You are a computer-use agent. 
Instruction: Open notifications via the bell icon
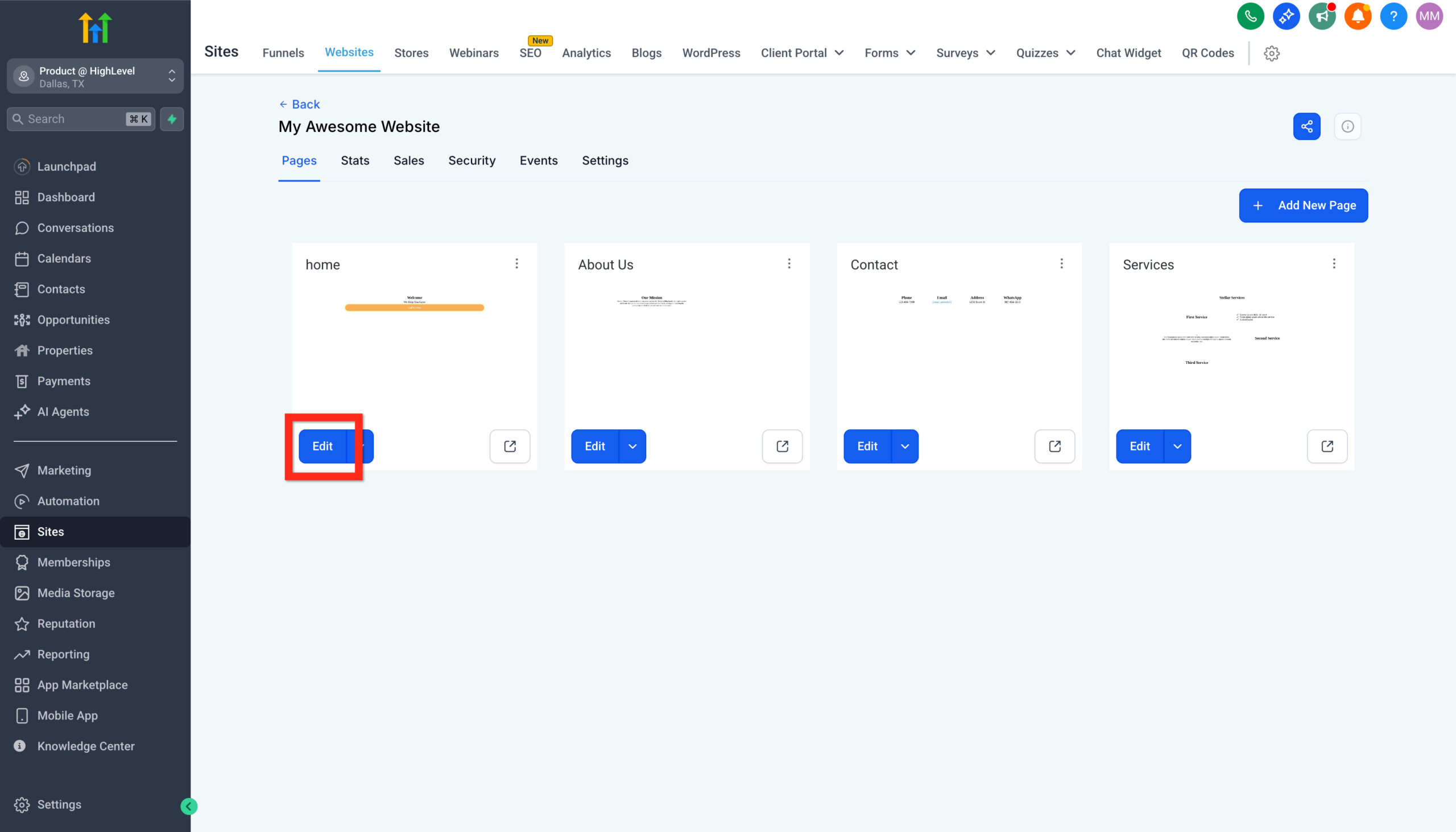pyautogui.click(x=1358, y=16)
